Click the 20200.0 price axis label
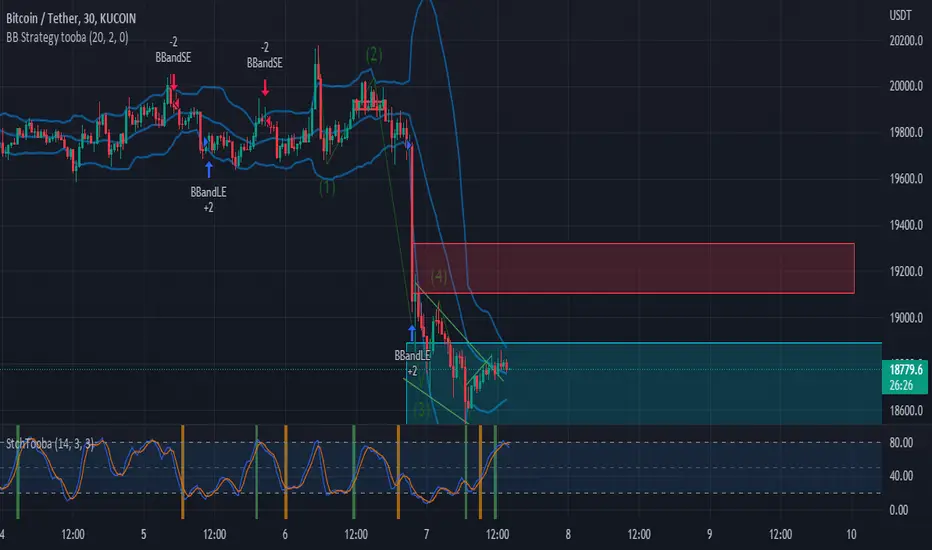932x550 pixels. 906,41
